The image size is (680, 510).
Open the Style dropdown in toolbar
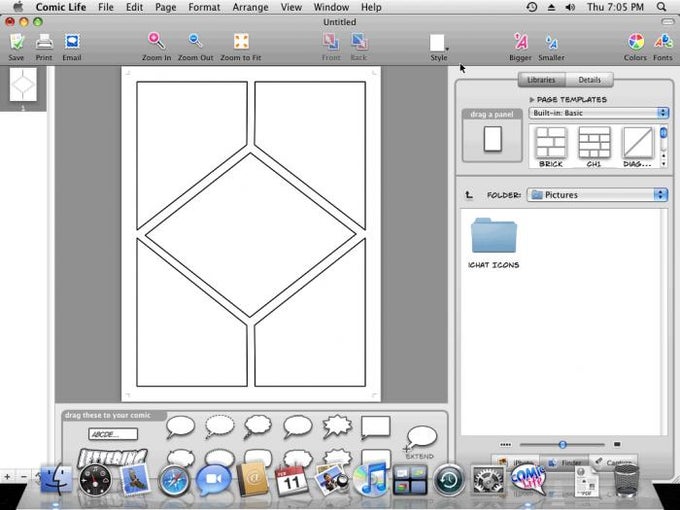pyautogui.click(x=439, y=43)
